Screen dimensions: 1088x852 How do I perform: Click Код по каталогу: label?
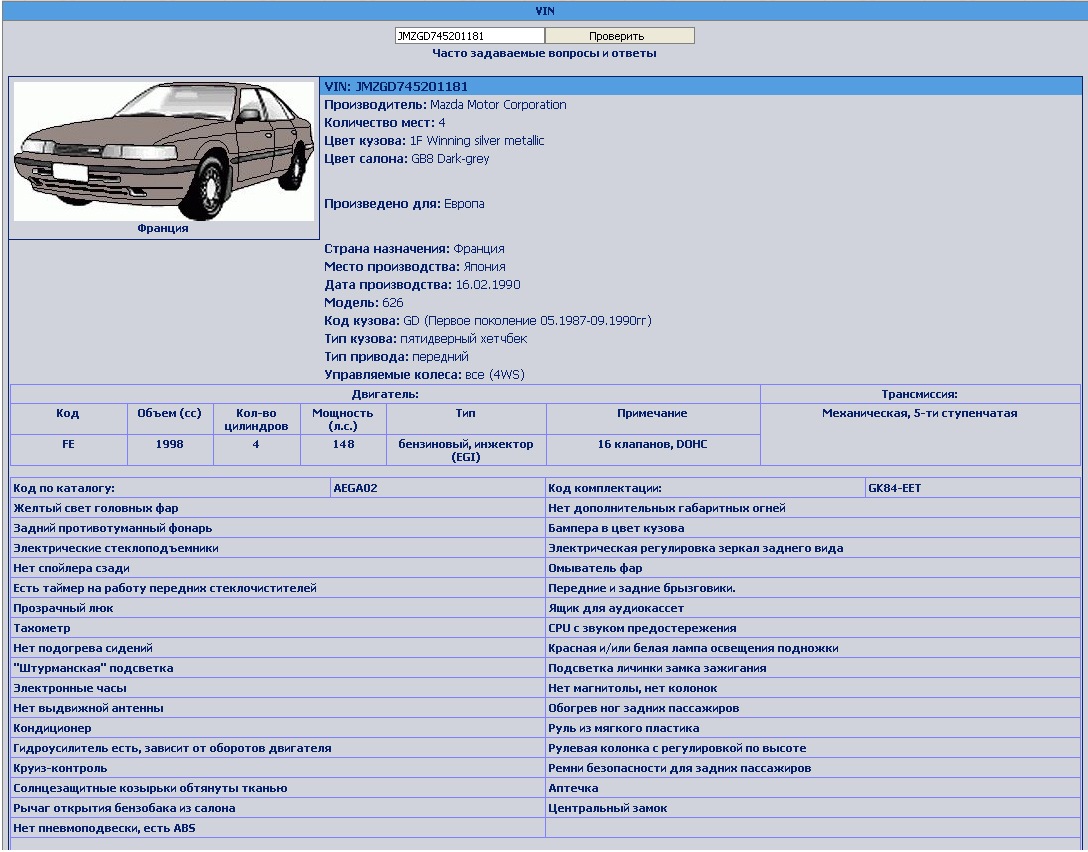click(x=64, y=488)
